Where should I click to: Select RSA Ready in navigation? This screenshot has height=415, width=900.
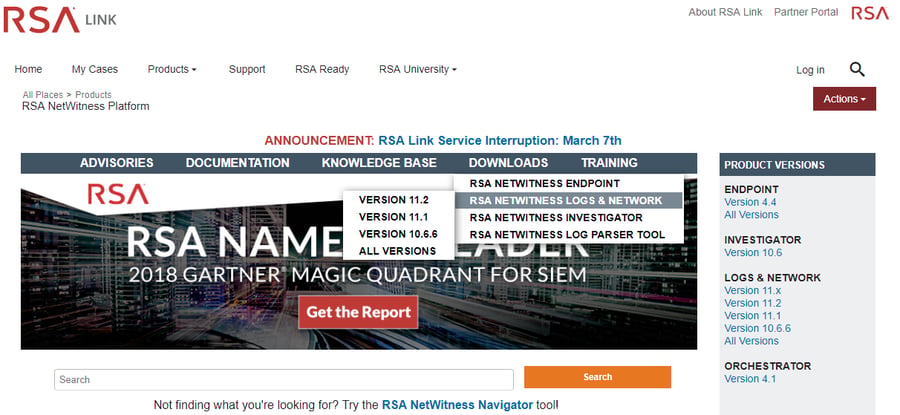322,69
